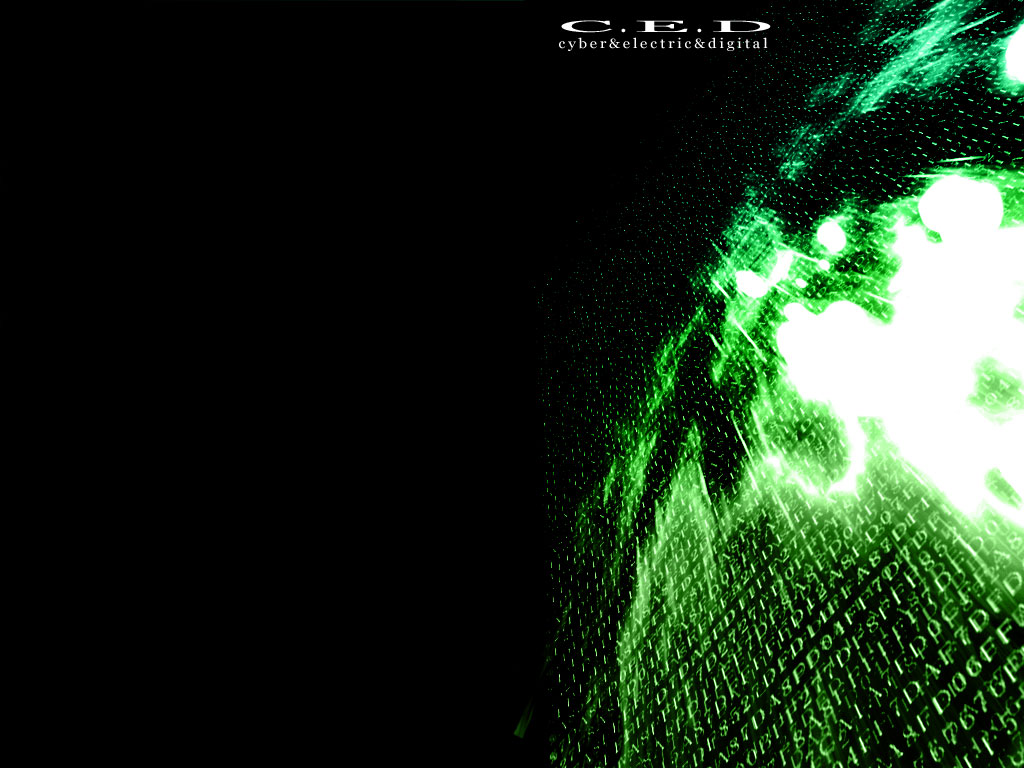This screenshot has width=1024, height=768.
Task: Click the small round white glow spot
Action: coord(830,236)
